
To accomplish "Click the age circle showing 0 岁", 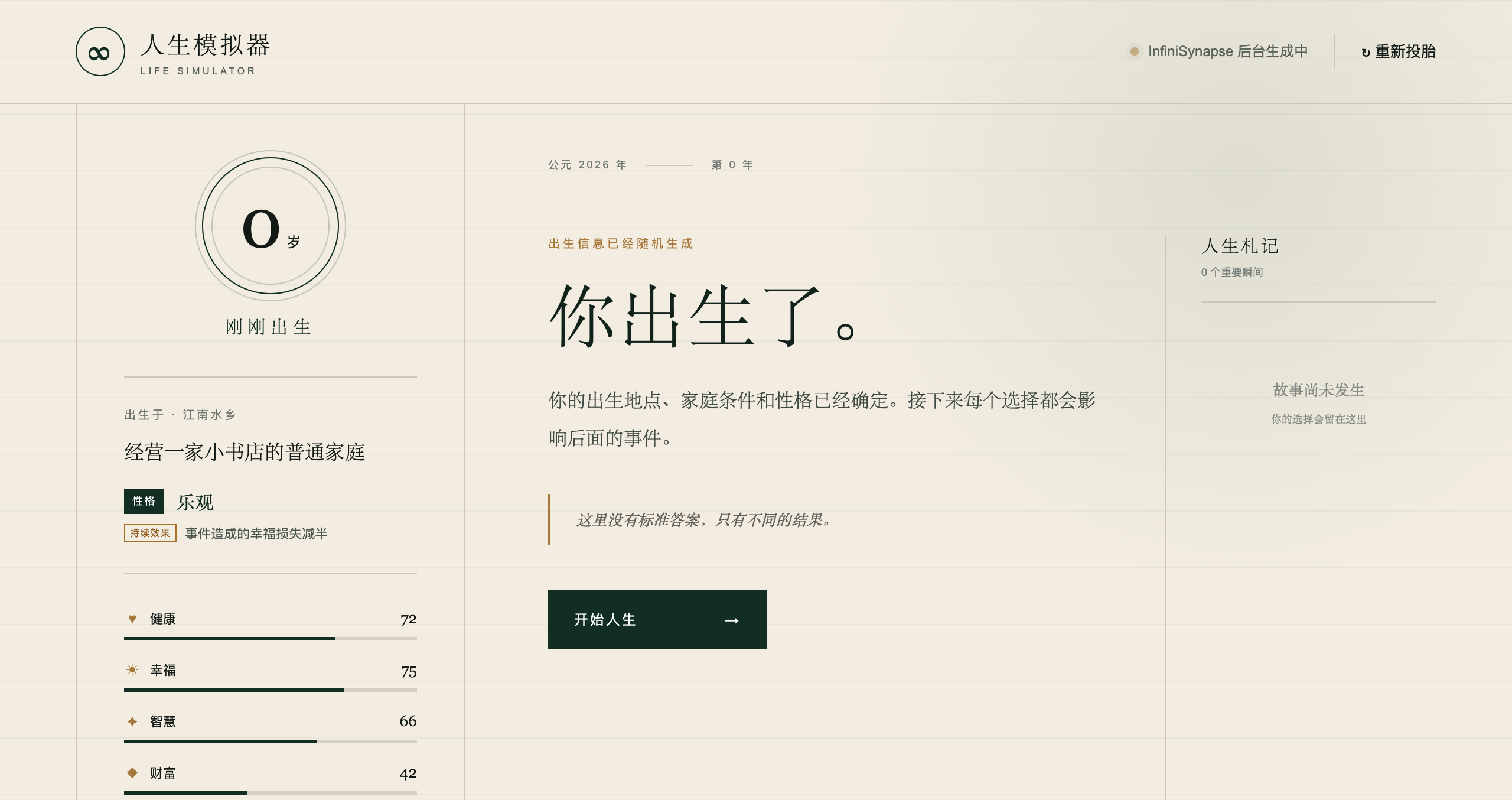I will coord(271,226).
